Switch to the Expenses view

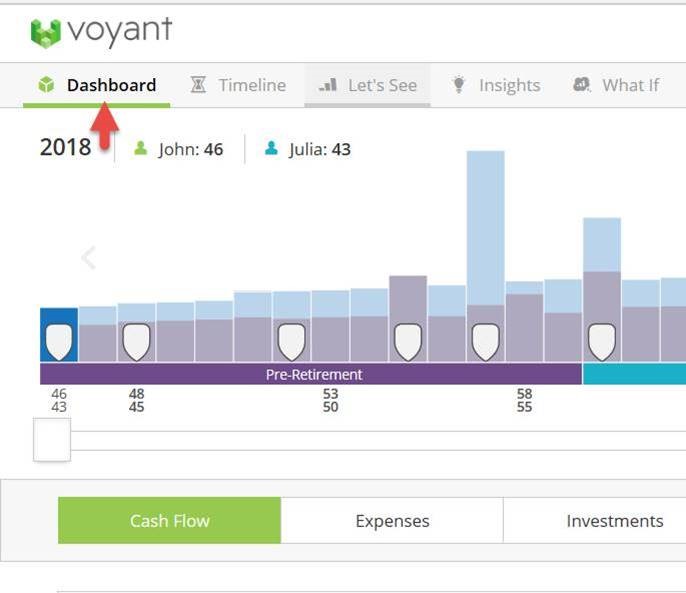392,521
